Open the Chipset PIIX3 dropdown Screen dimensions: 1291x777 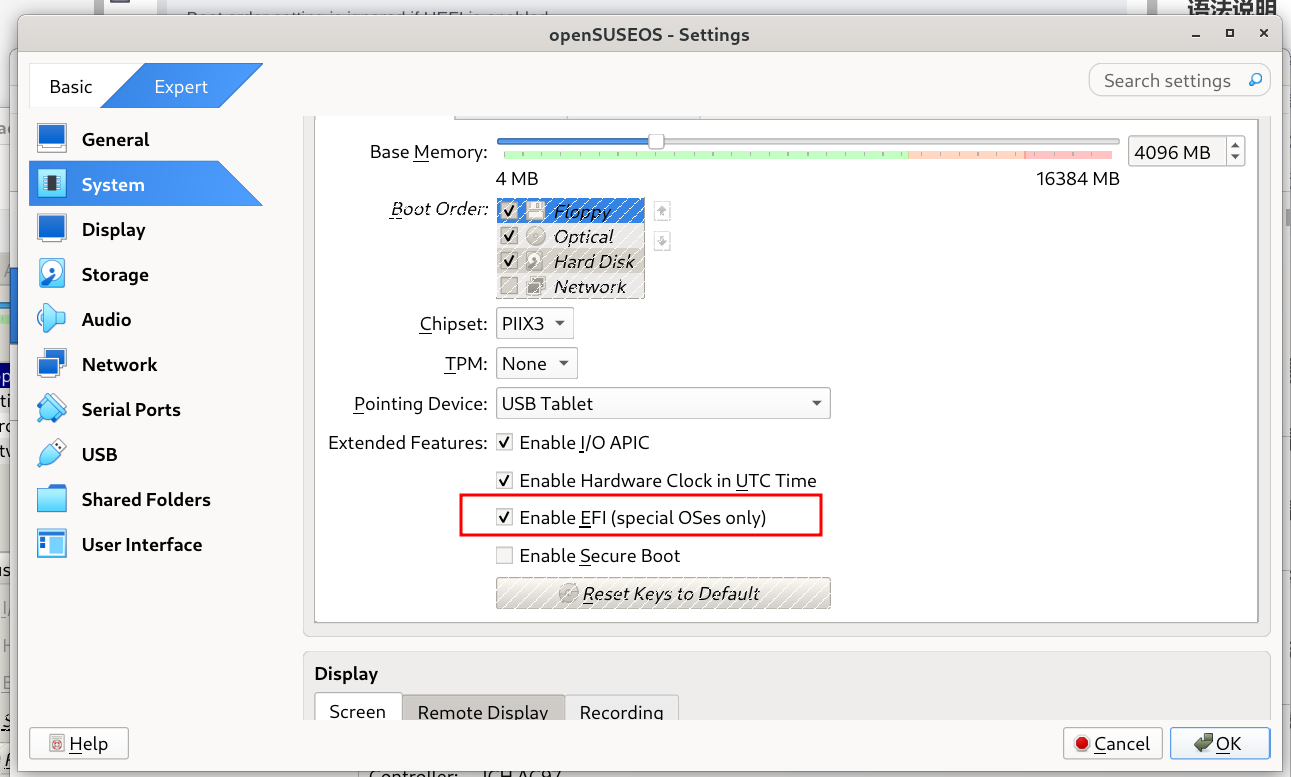(x=535, y=324)
